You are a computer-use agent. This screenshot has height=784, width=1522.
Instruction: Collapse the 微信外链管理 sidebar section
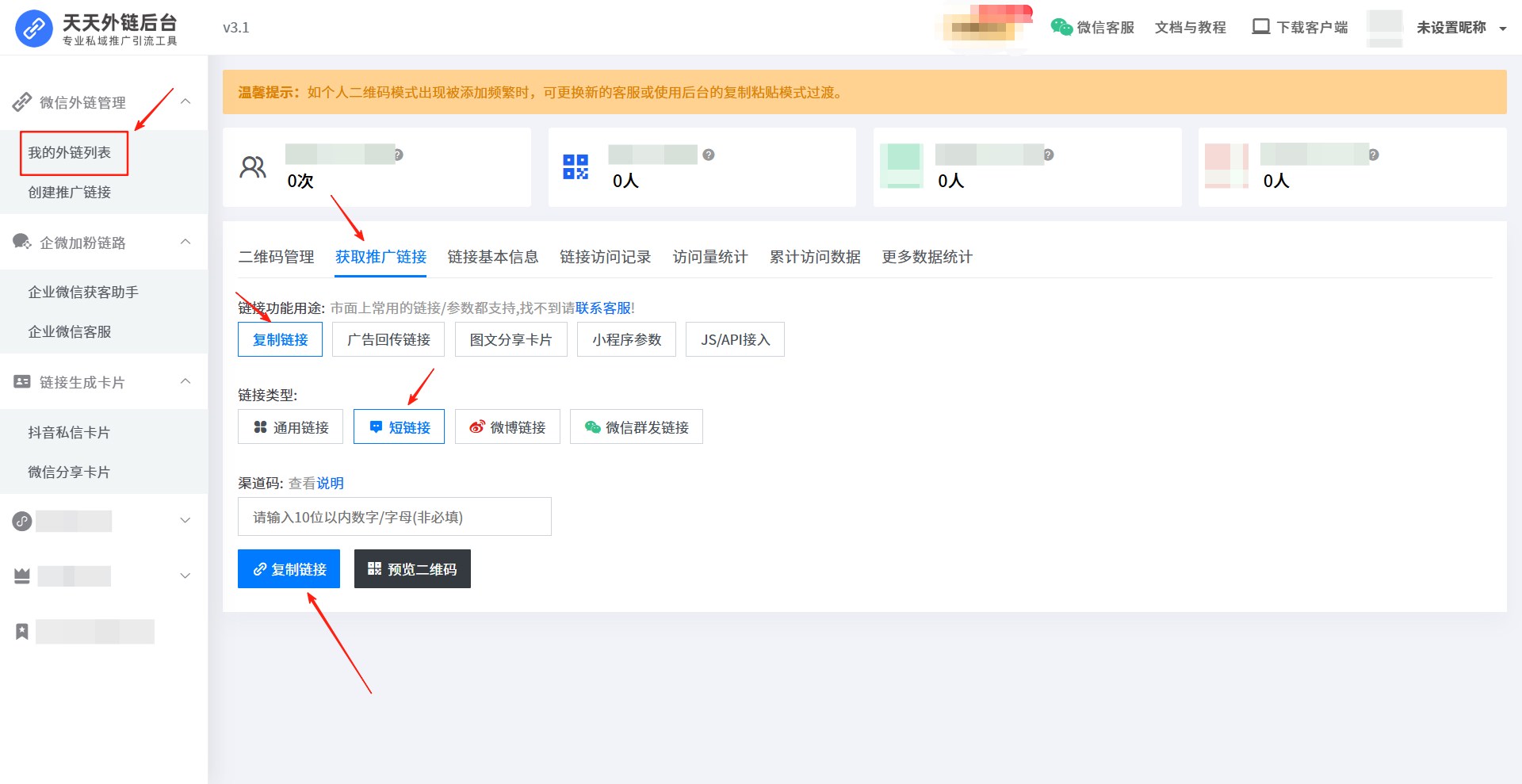[185, 101]
